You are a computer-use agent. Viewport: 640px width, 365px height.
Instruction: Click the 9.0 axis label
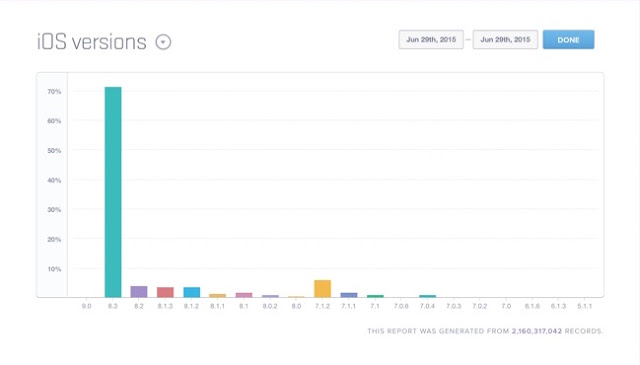(87, 306)
